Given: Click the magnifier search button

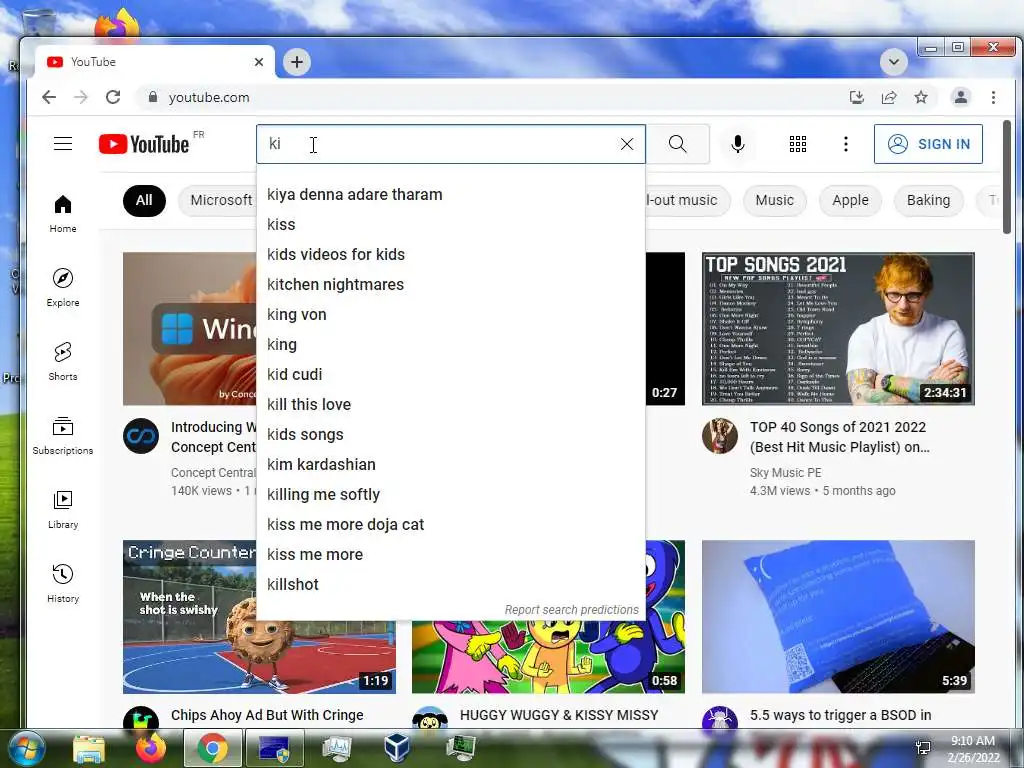Looking at the screenshot, I should coord(678,144).
